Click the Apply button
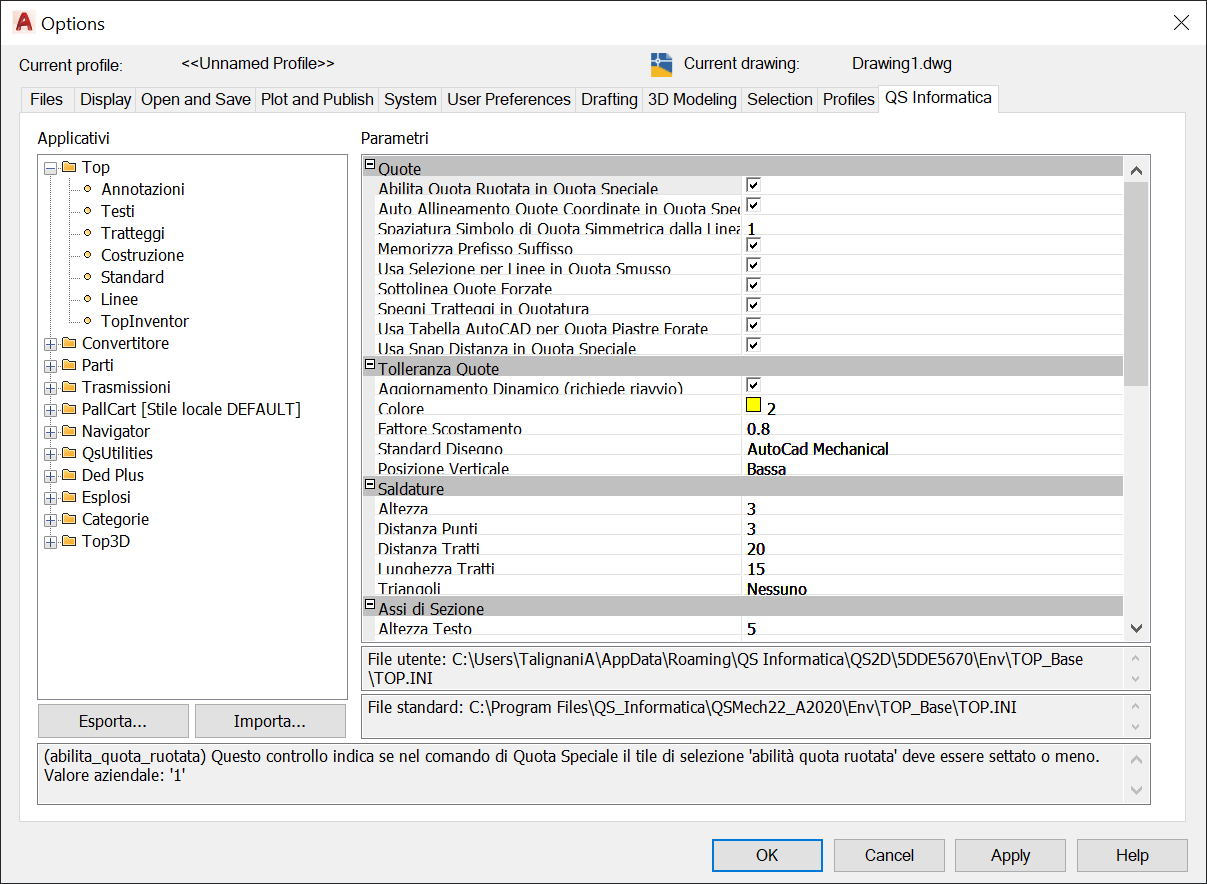Screen dimensions: 1207x884 click(x=1010, y=855)
